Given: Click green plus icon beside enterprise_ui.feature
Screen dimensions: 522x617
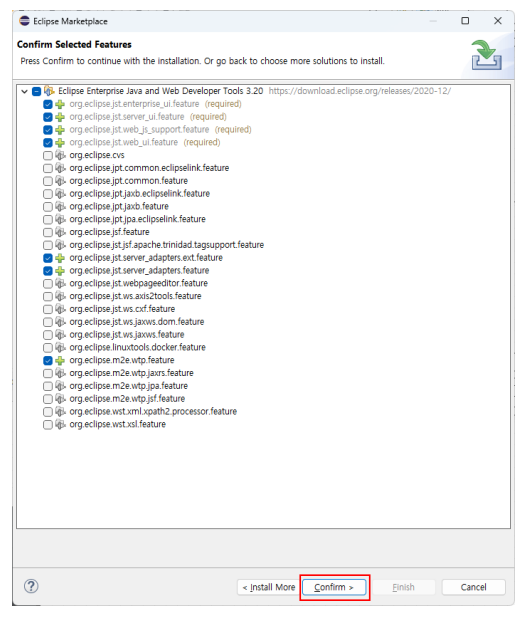Looking at the screenshot, I should click(60, 104).
